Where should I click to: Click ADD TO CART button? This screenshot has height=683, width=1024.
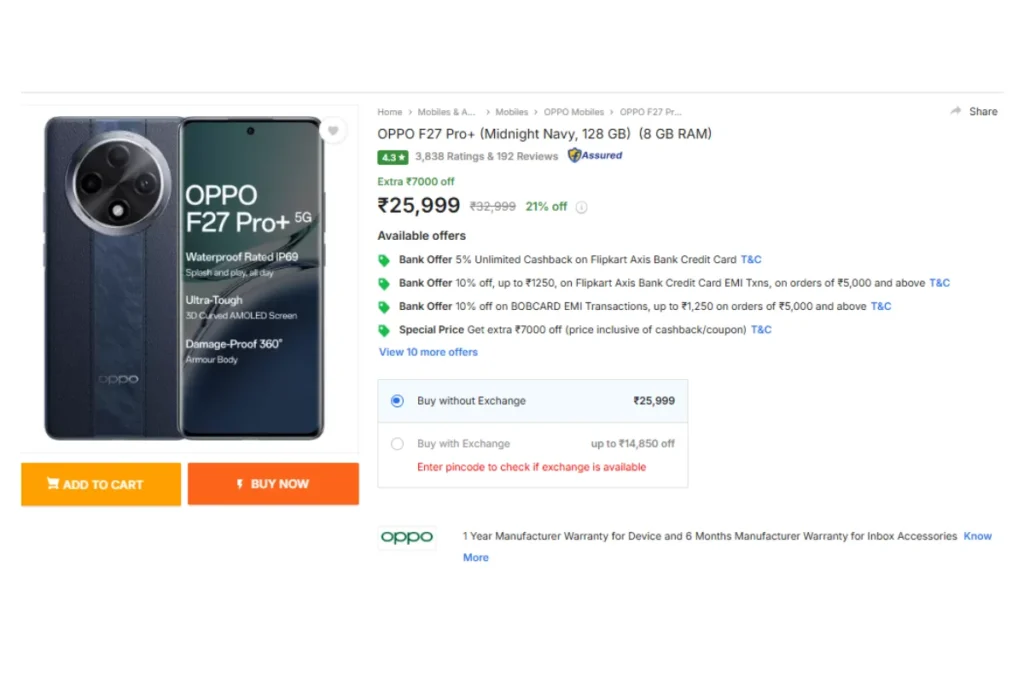pyautogui.click(x=101, y=484)
